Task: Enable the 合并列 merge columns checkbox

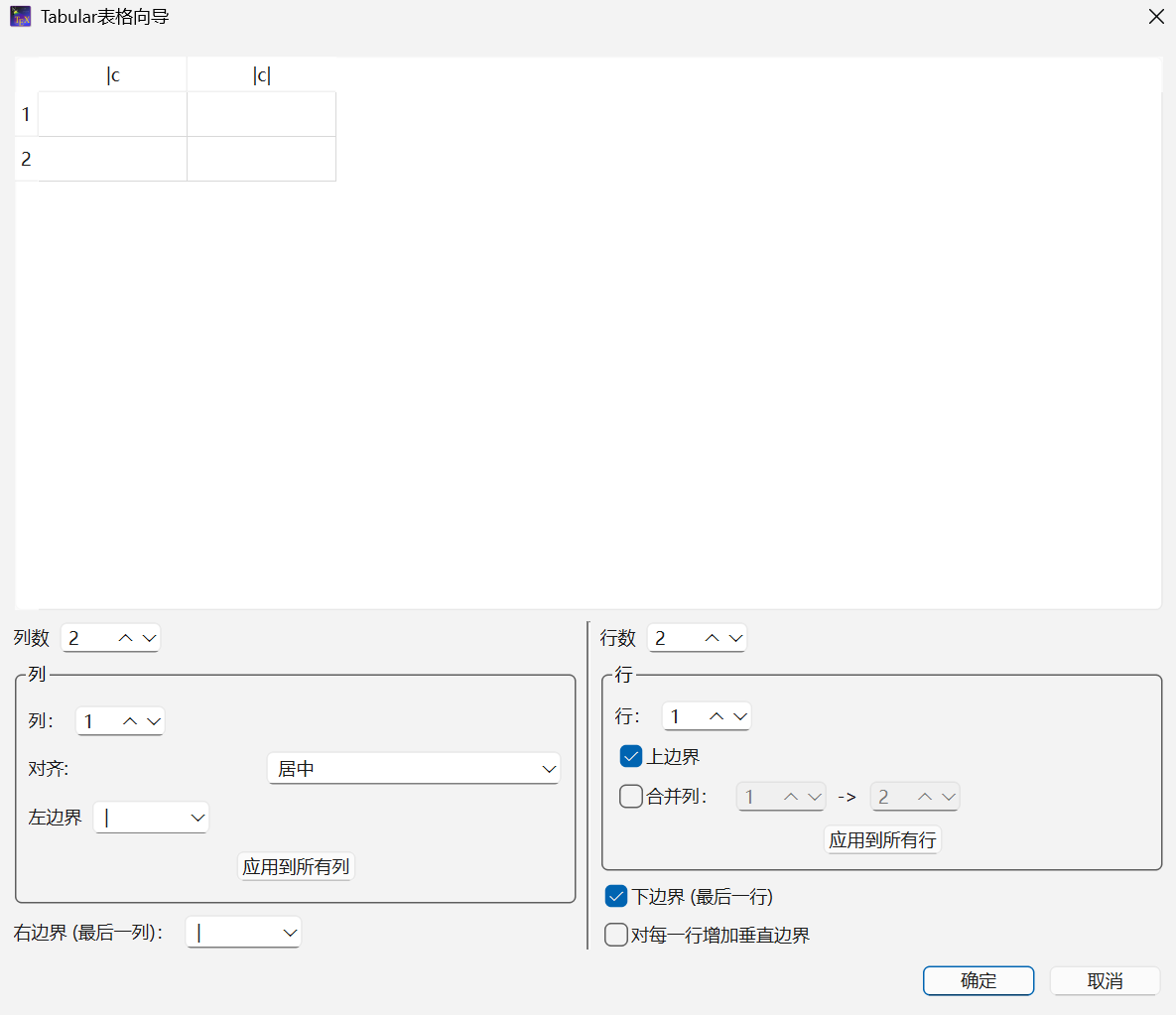Action: 631,797
